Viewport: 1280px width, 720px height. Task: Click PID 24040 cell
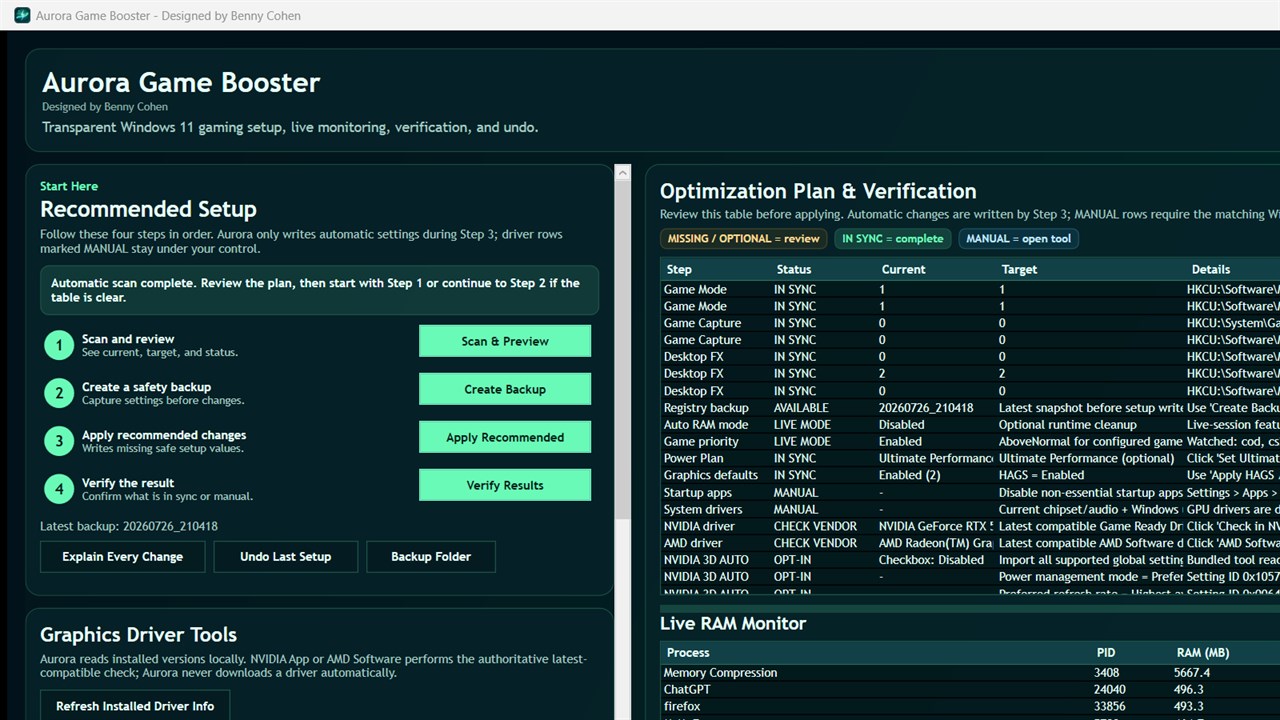point(1110,690)
